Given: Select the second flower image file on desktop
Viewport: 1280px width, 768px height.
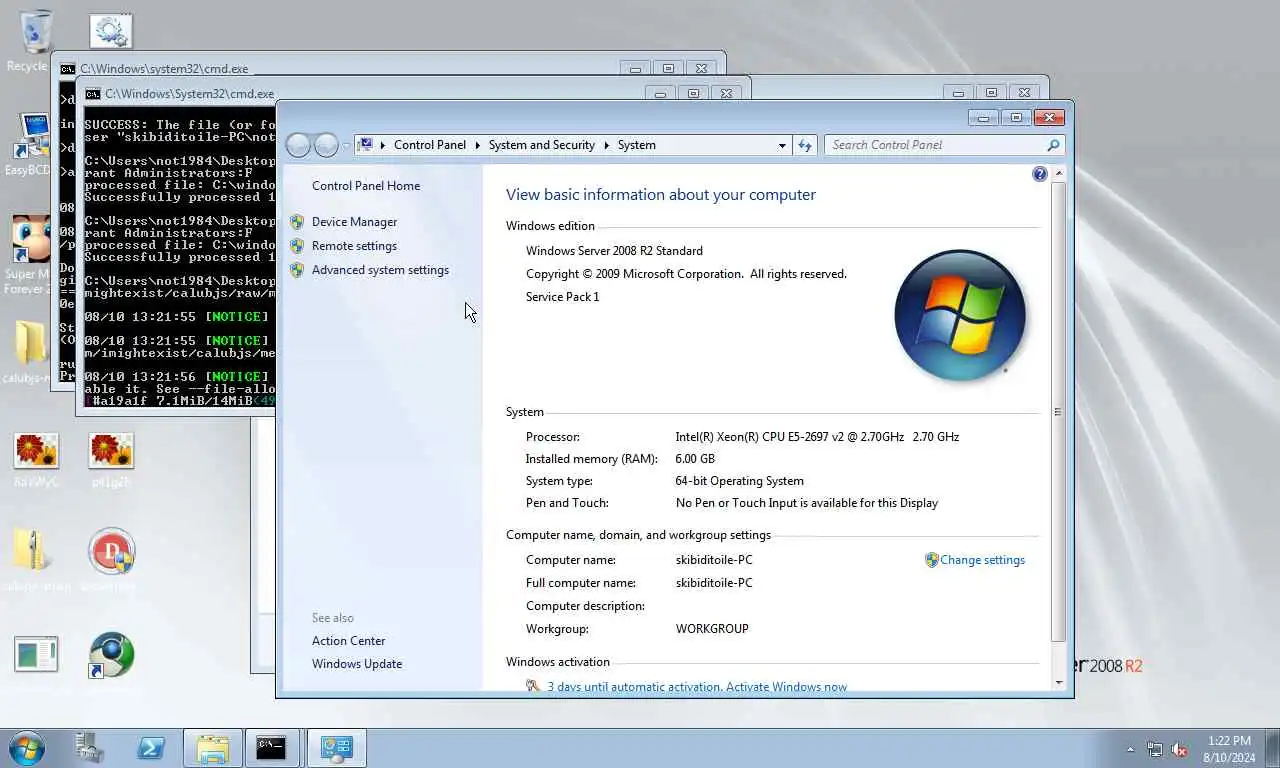Looking at the screenshot, I should pyautogui.click(x=111, y=451).
